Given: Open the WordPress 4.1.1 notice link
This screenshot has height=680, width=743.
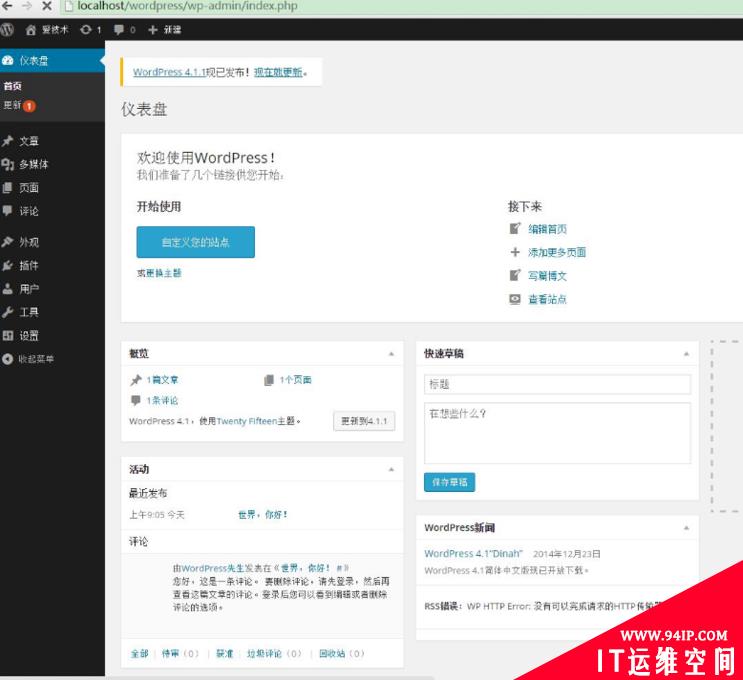Looking at the screenshot, I should coord(169,72).
